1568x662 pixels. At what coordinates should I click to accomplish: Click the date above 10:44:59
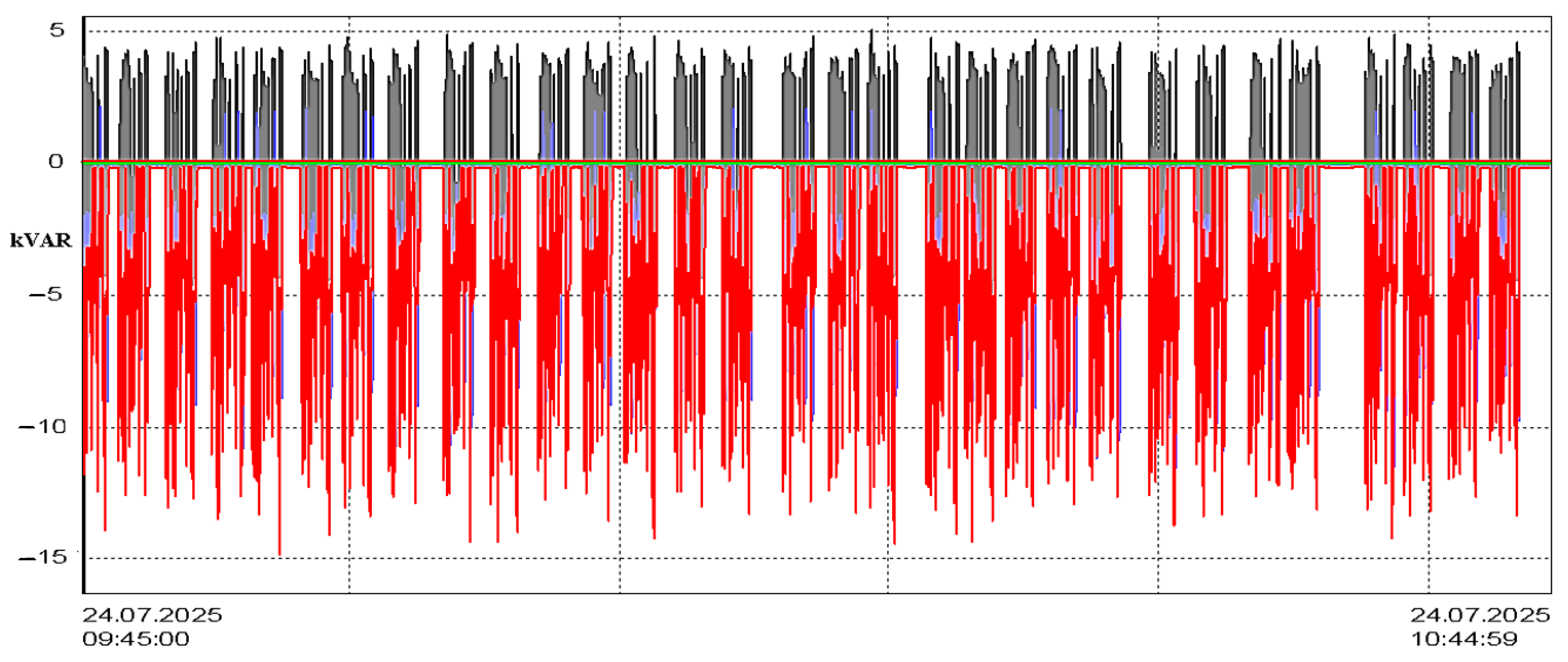pyautogui.click(x=1480, y=615)
